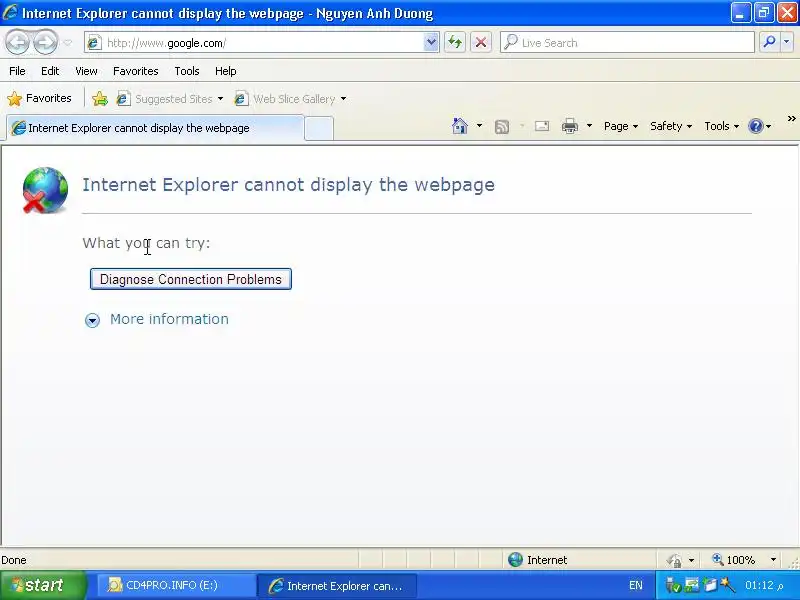Viewport: 800px width, 600px height.
Task: Open the Favorites center star button
Action: point(39,98)
